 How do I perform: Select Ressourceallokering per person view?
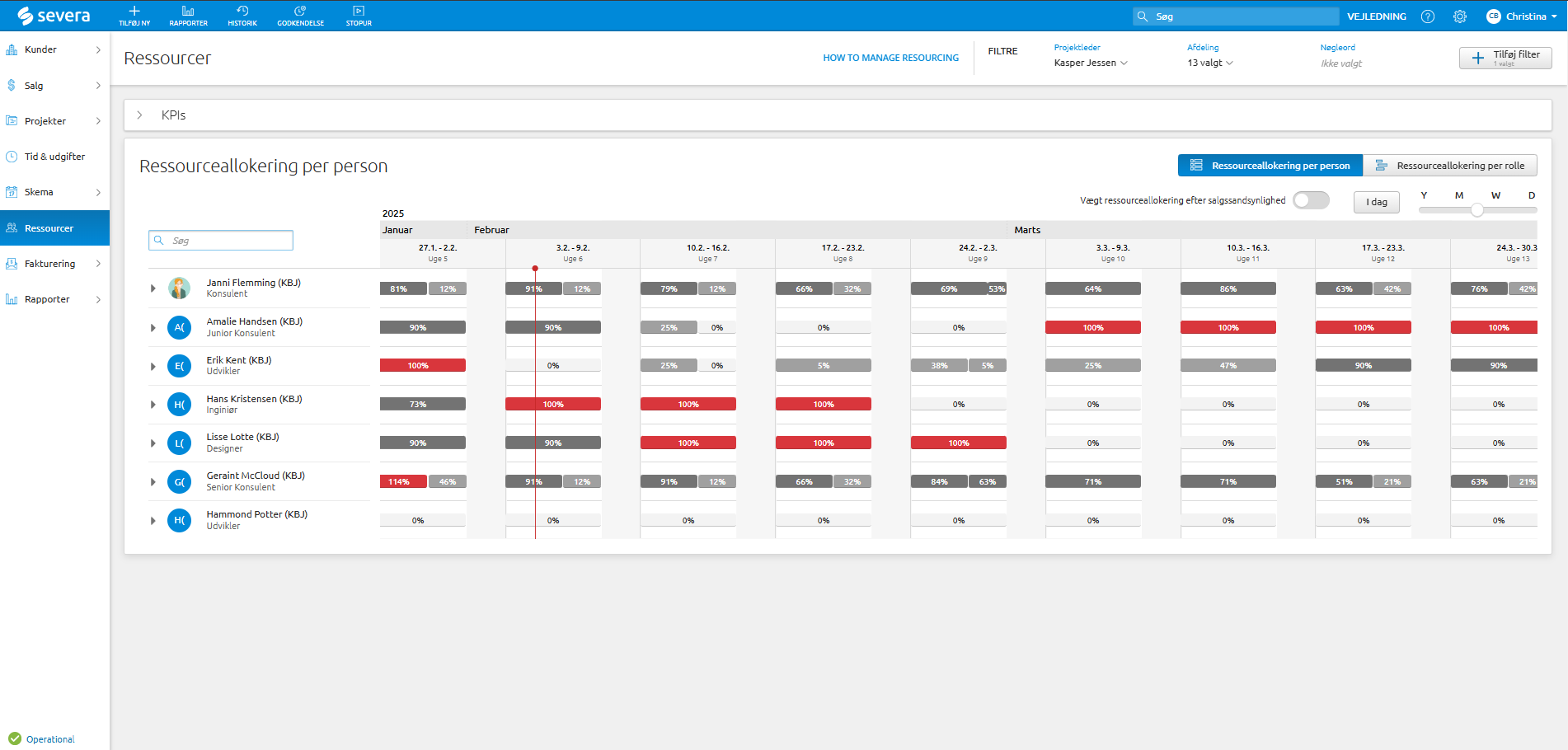(1270, 166)
